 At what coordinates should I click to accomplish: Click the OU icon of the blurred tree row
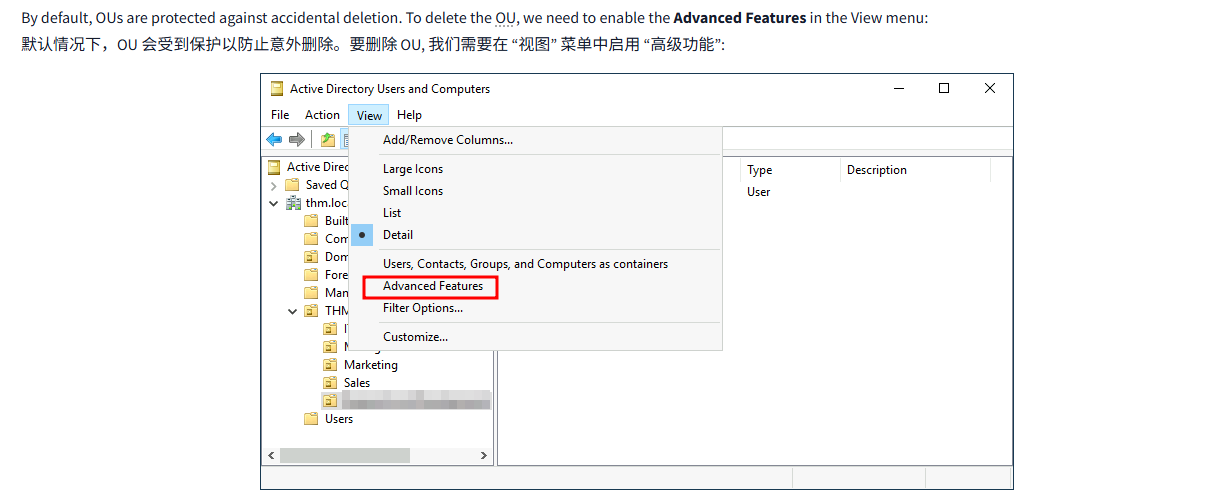(x=330, y=401)
